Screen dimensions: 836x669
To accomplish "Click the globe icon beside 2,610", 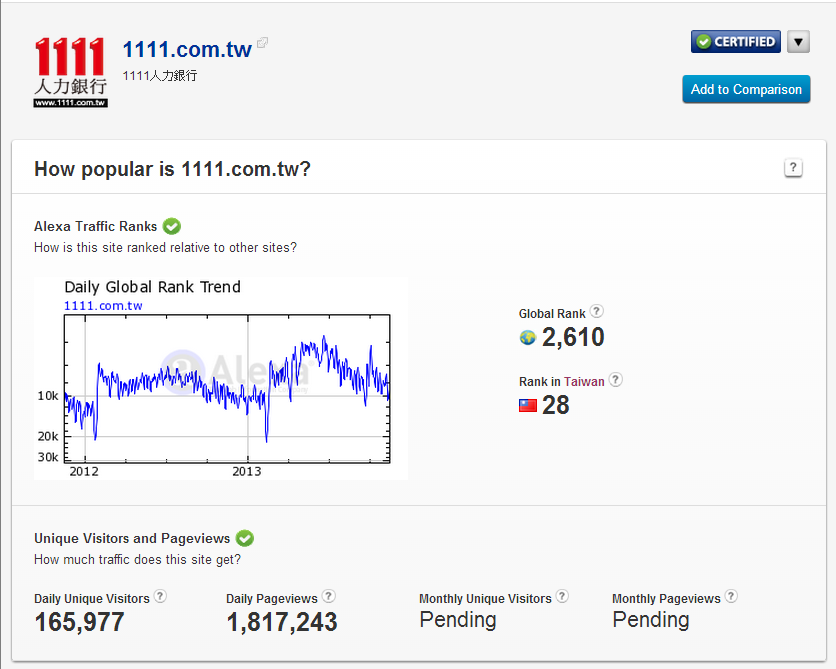I will pyautogui.click(x=527, y=337).
